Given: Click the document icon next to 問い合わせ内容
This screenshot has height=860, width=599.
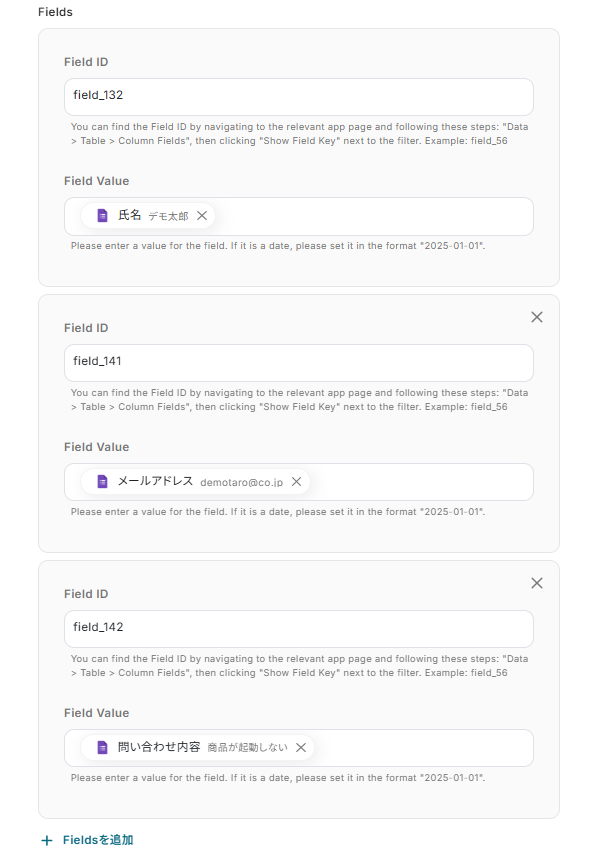Looking at the screenshot, I should click(103, 748).
